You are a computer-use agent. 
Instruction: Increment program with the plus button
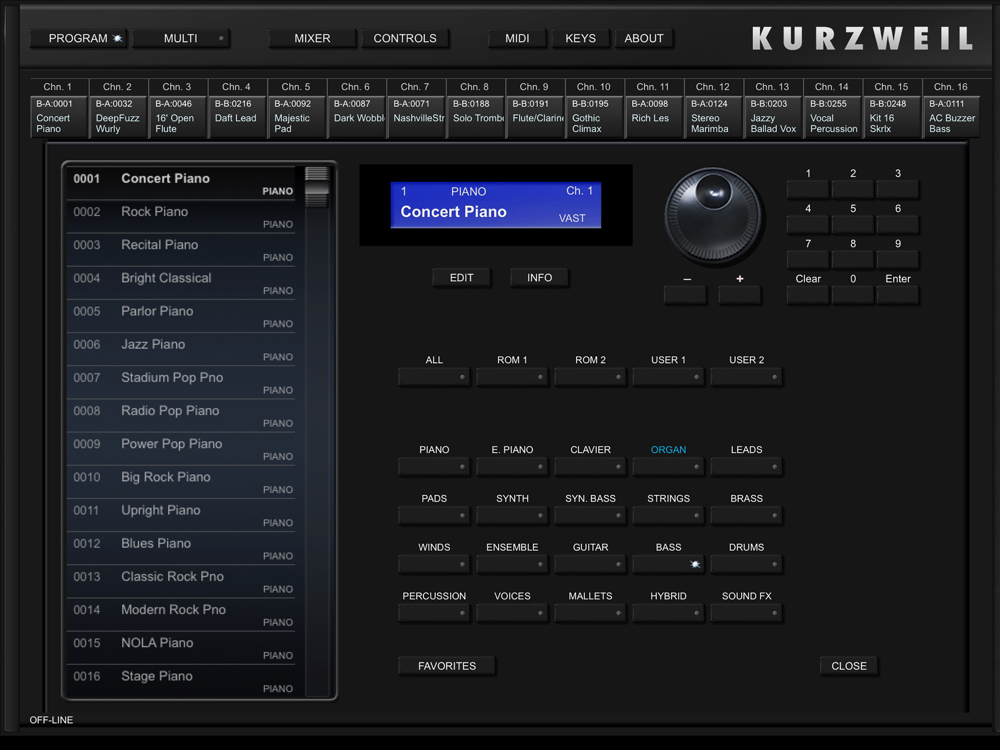740,295
